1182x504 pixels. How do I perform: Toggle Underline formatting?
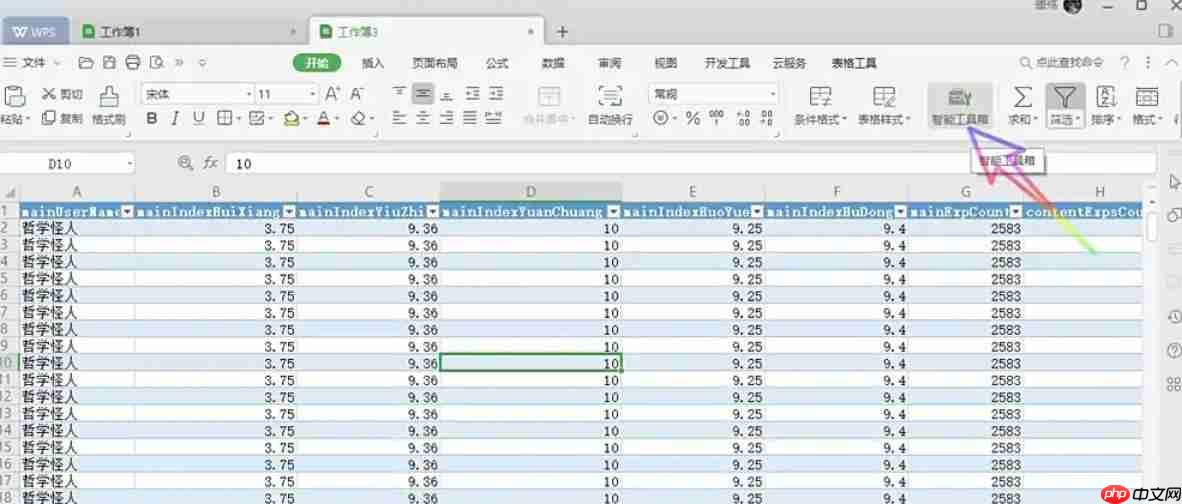[x=199, y=118]
